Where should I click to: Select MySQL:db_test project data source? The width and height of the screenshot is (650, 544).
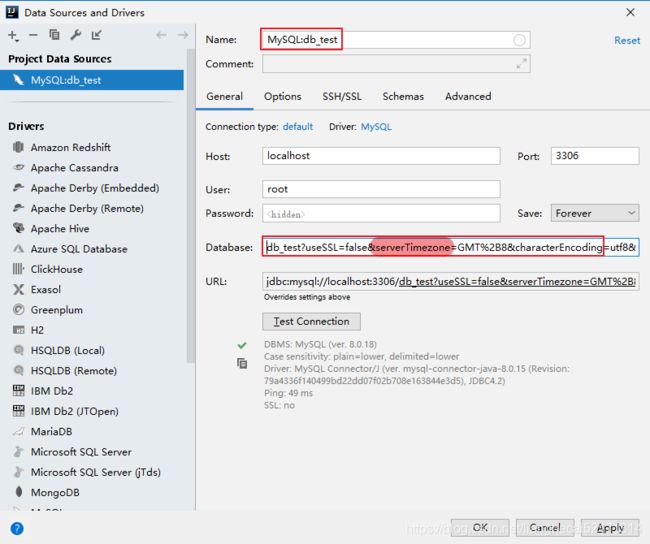click(x=92, y=80)
